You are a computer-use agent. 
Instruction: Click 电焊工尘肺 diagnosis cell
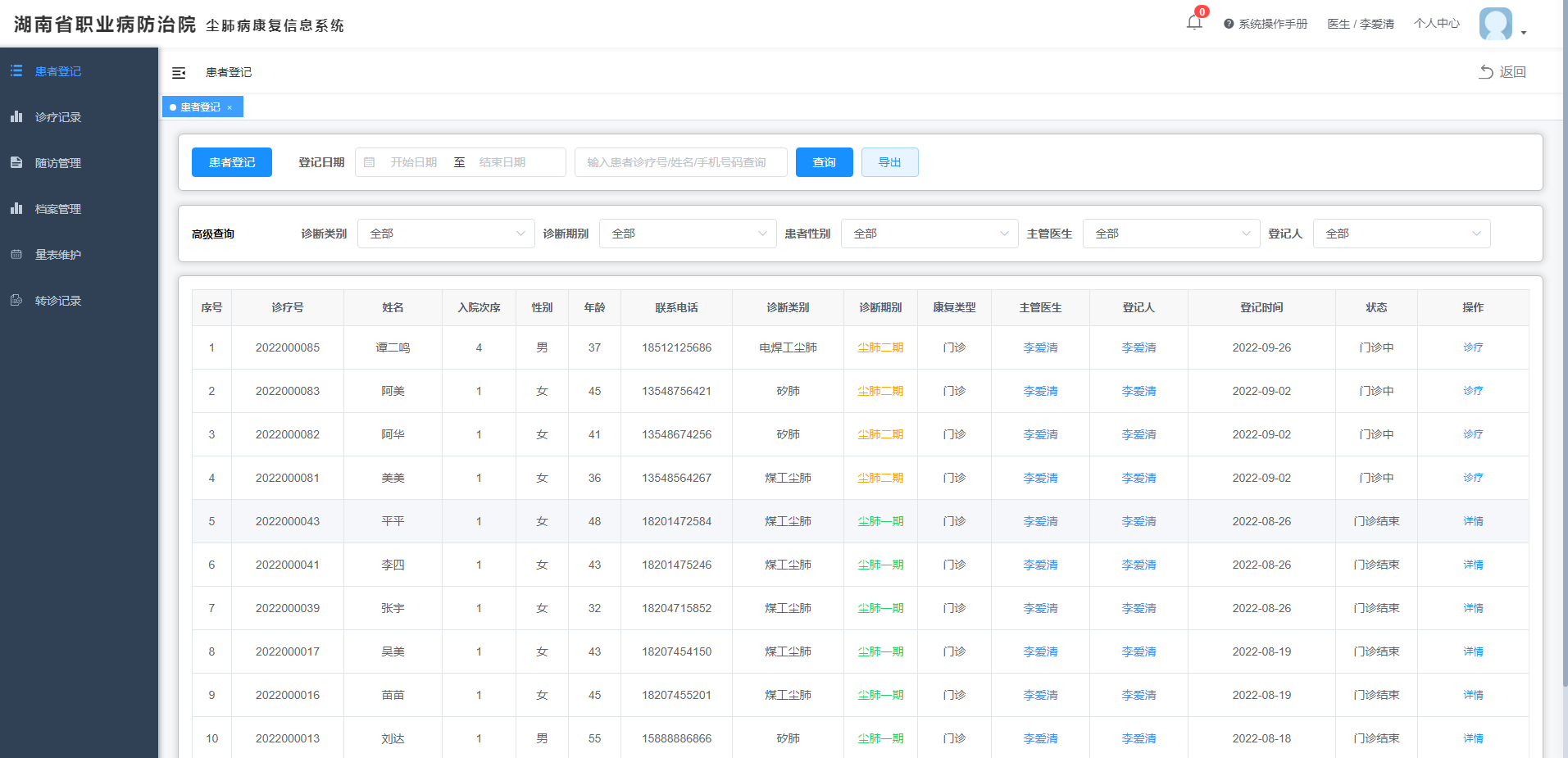click(x=788, y=347)
